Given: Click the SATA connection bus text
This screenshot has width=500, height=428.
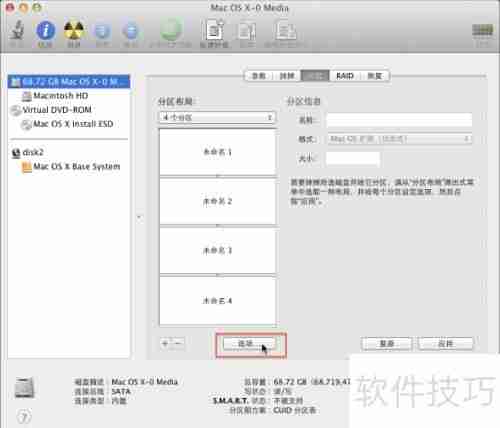Looking at the screenshot, I should click(x=121, y=391).
